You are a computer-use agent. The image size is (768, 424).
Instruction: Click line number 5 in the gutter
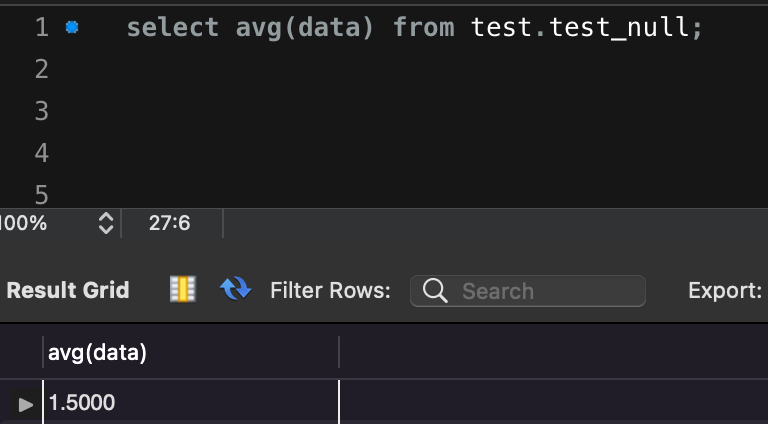pyautogui.click(x=41, y=194)
